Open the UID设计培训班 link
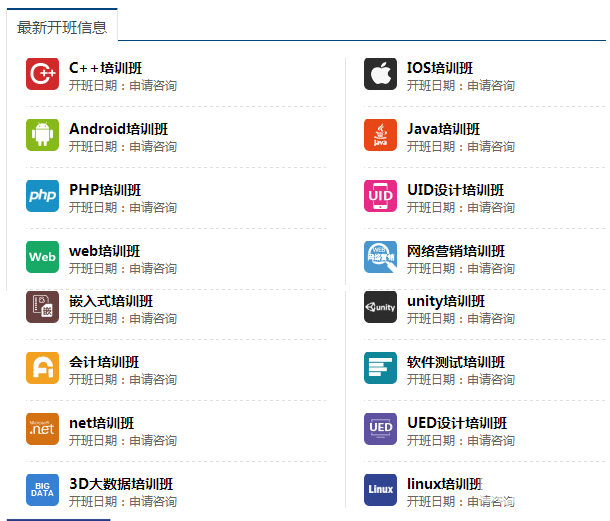 click(x=456, y=190)
